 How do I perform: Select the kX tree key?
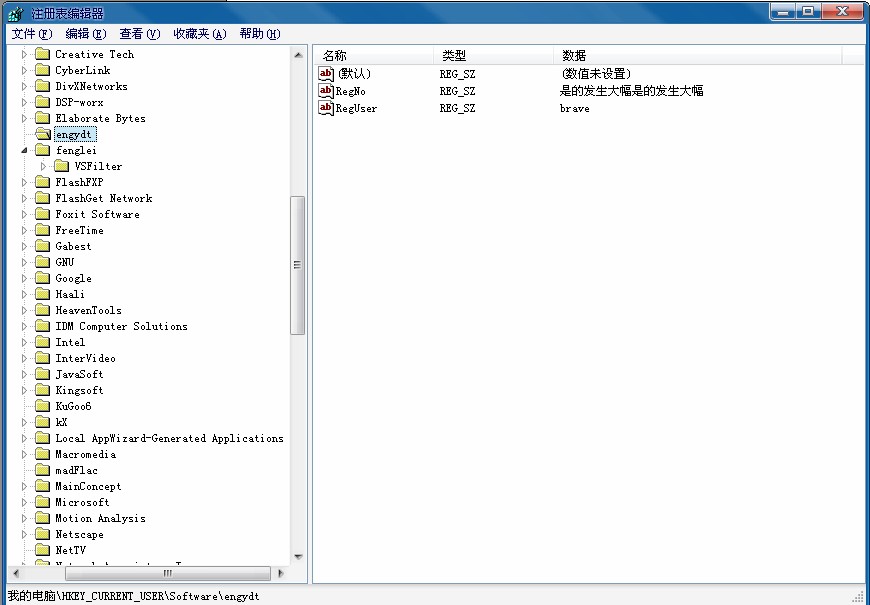(62, 422)
